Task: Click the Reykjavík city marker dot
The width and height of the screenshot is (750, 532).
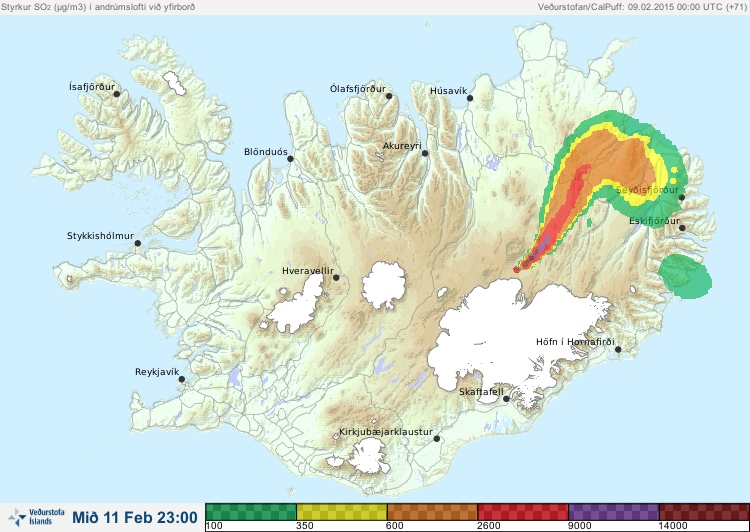Action: (182, 379)
